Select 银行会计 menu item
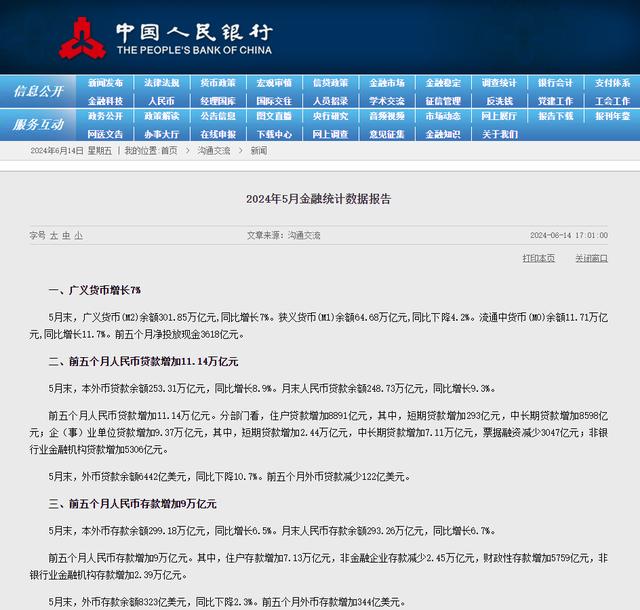Viewport: 640px width, 610px height. (x=556, y=83)
